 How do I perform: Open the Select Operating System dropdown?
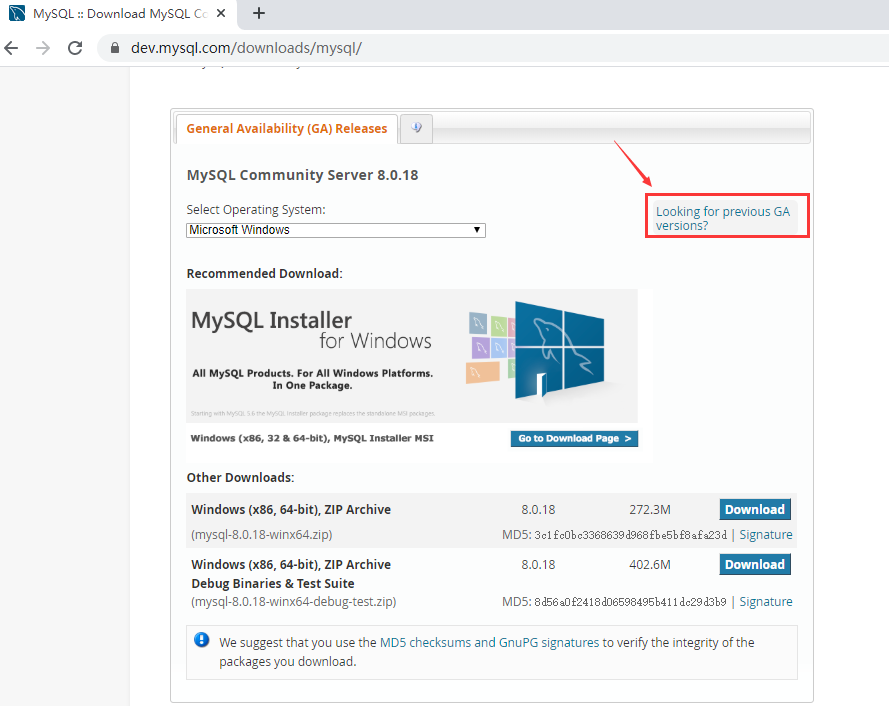(336, 230)
